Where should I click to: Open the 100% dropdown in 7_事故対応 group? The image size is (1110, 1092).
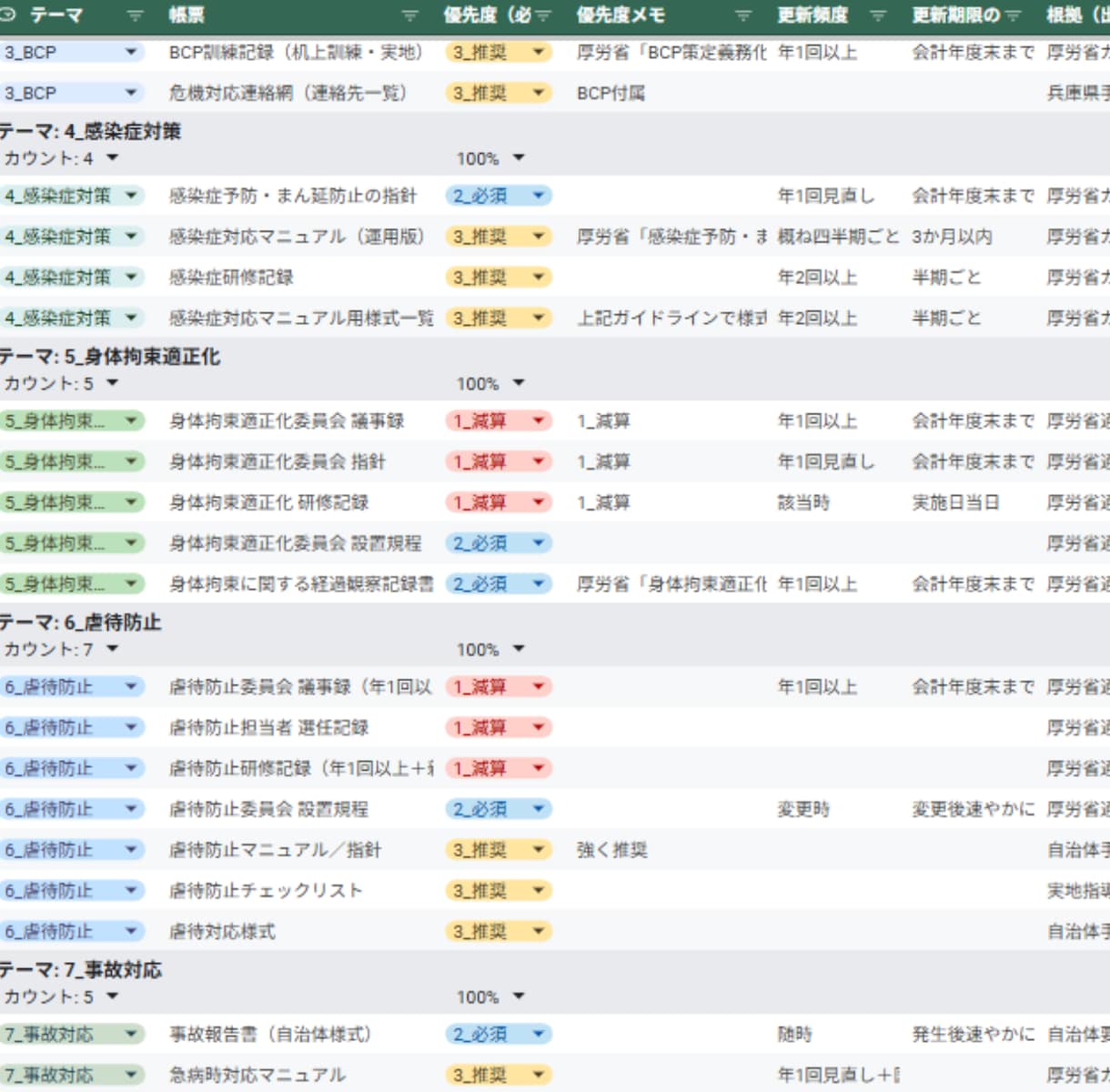pos(519,997)
